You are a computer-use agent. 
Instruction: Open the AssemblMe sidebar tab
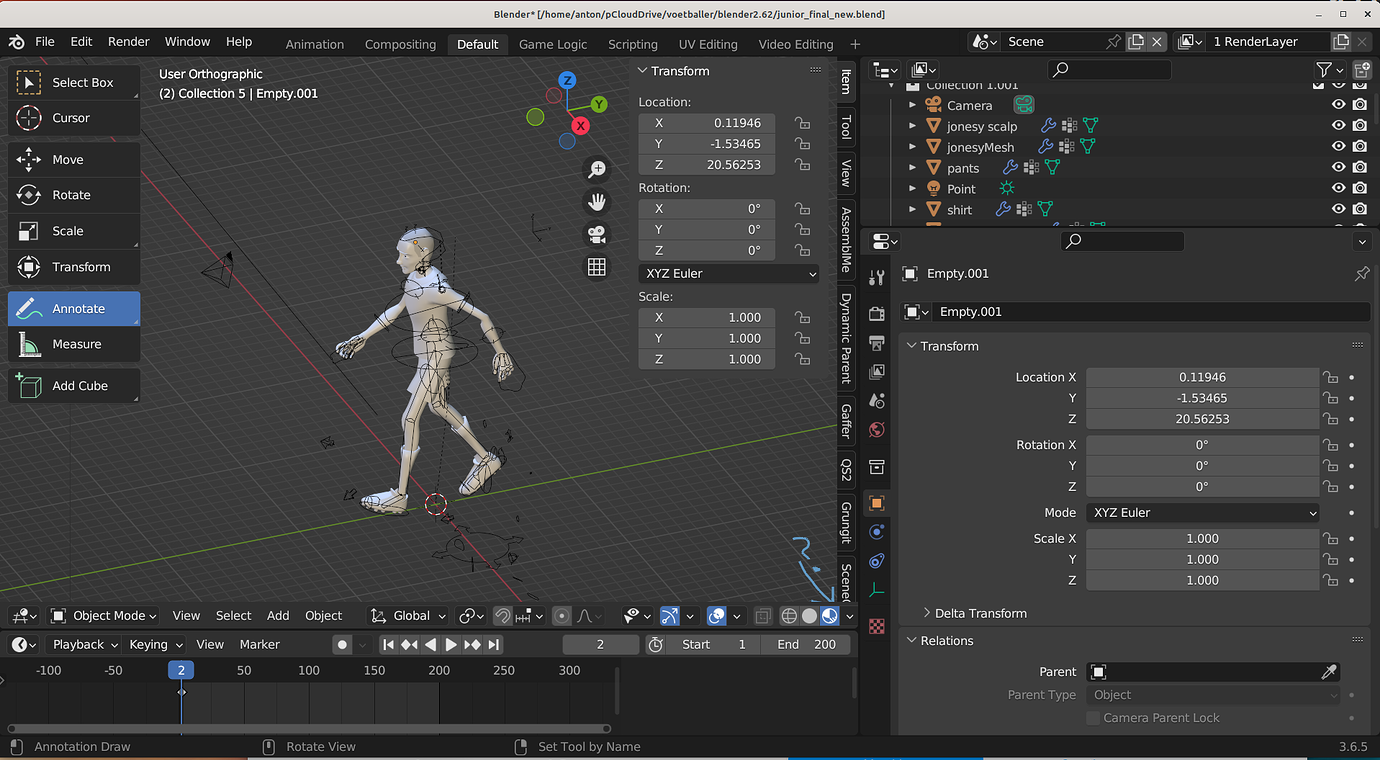point(846,240)
